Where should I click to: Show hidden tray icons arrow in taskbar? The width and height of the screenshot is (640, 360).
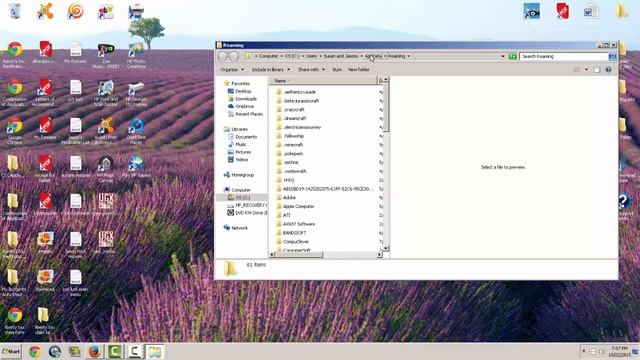[x=583, y=351]
